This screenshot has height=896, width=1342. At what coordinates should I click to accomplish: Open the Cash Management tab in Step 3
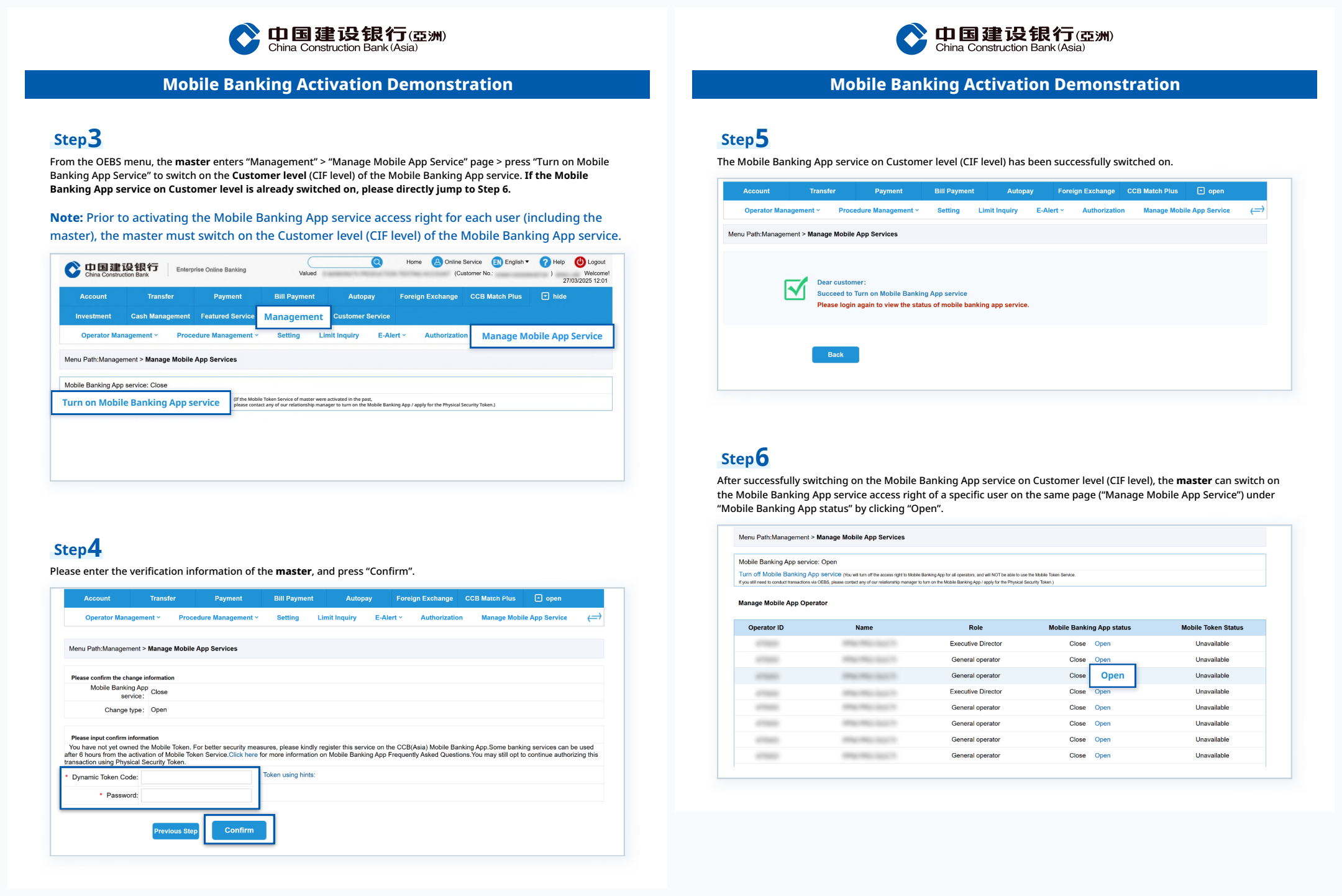click(160, 316)
